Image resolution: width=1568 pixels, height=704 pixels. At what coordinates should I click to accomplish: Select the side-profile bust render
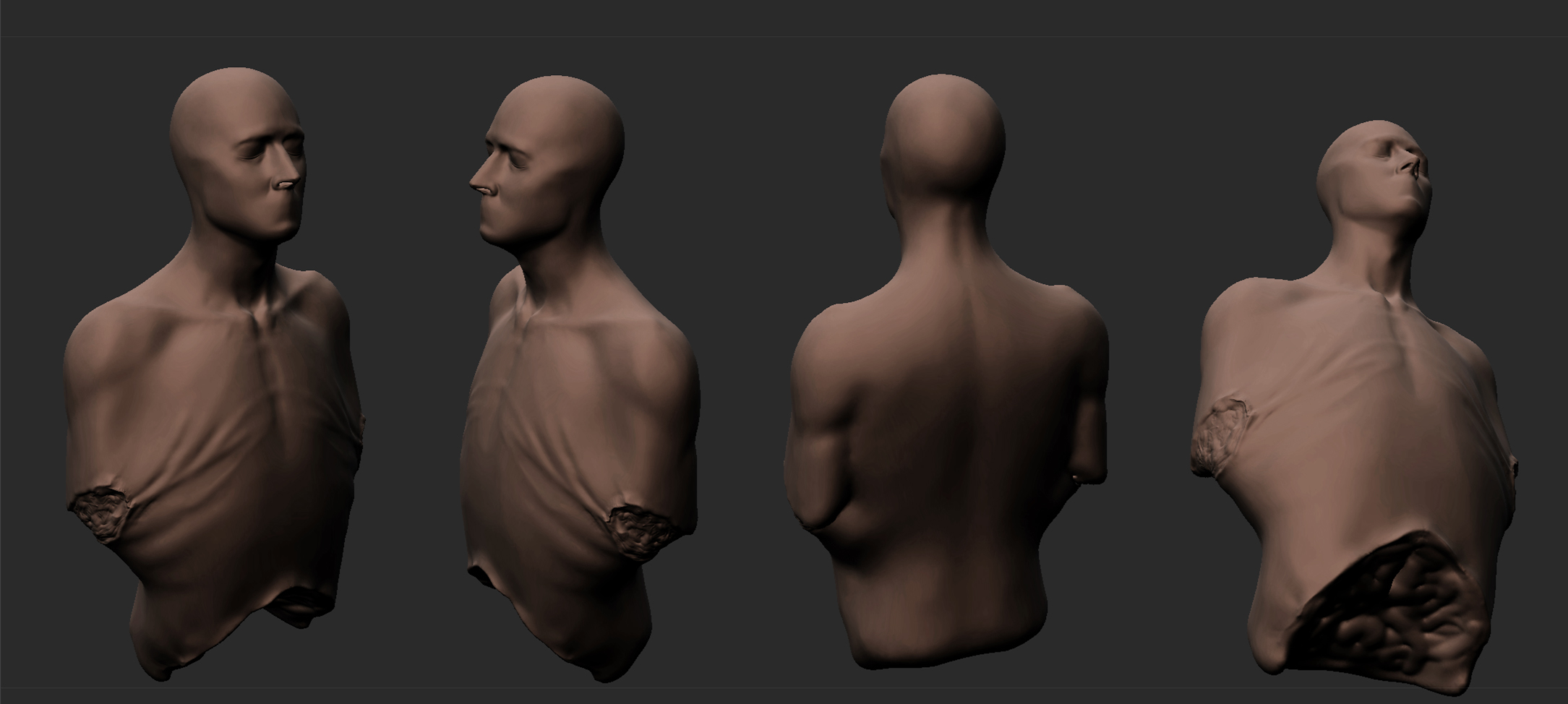(x=580, y=379)
